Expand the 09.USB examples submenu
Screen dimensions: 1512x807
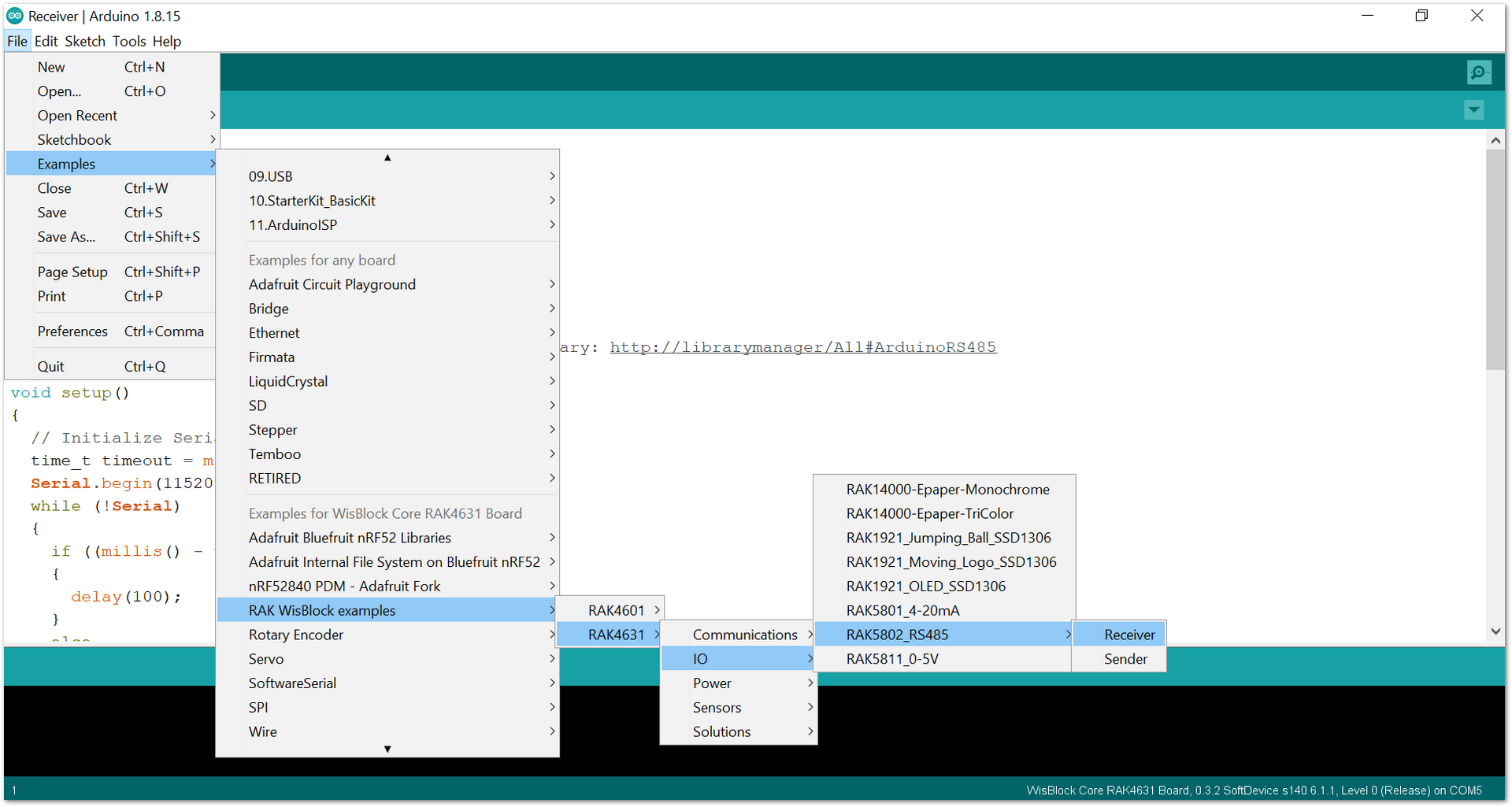pos(387,176)
